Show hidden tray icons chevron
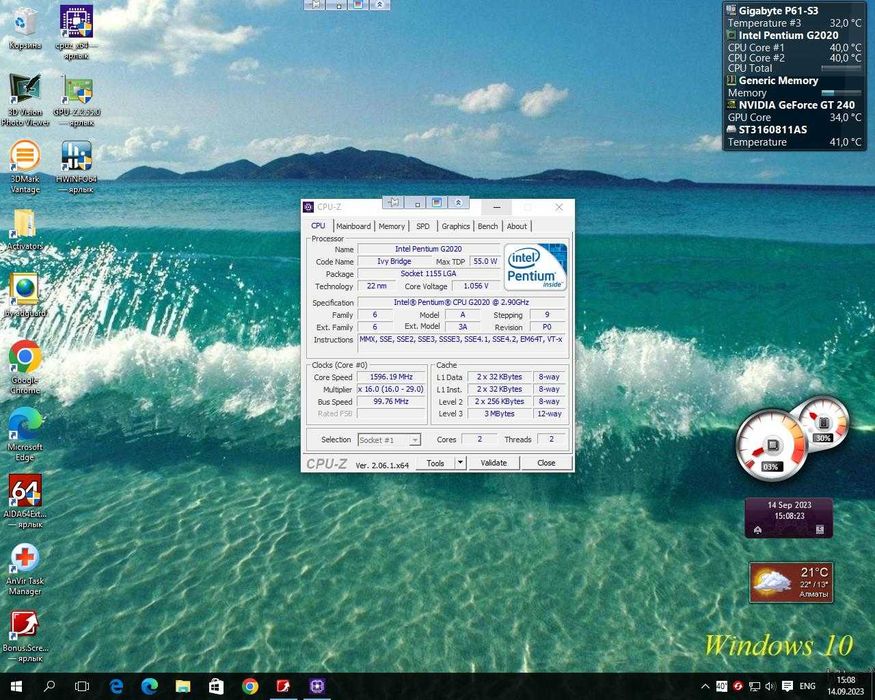Image resolution: width=875 pixels, height=700 pixels. [705, 686]
